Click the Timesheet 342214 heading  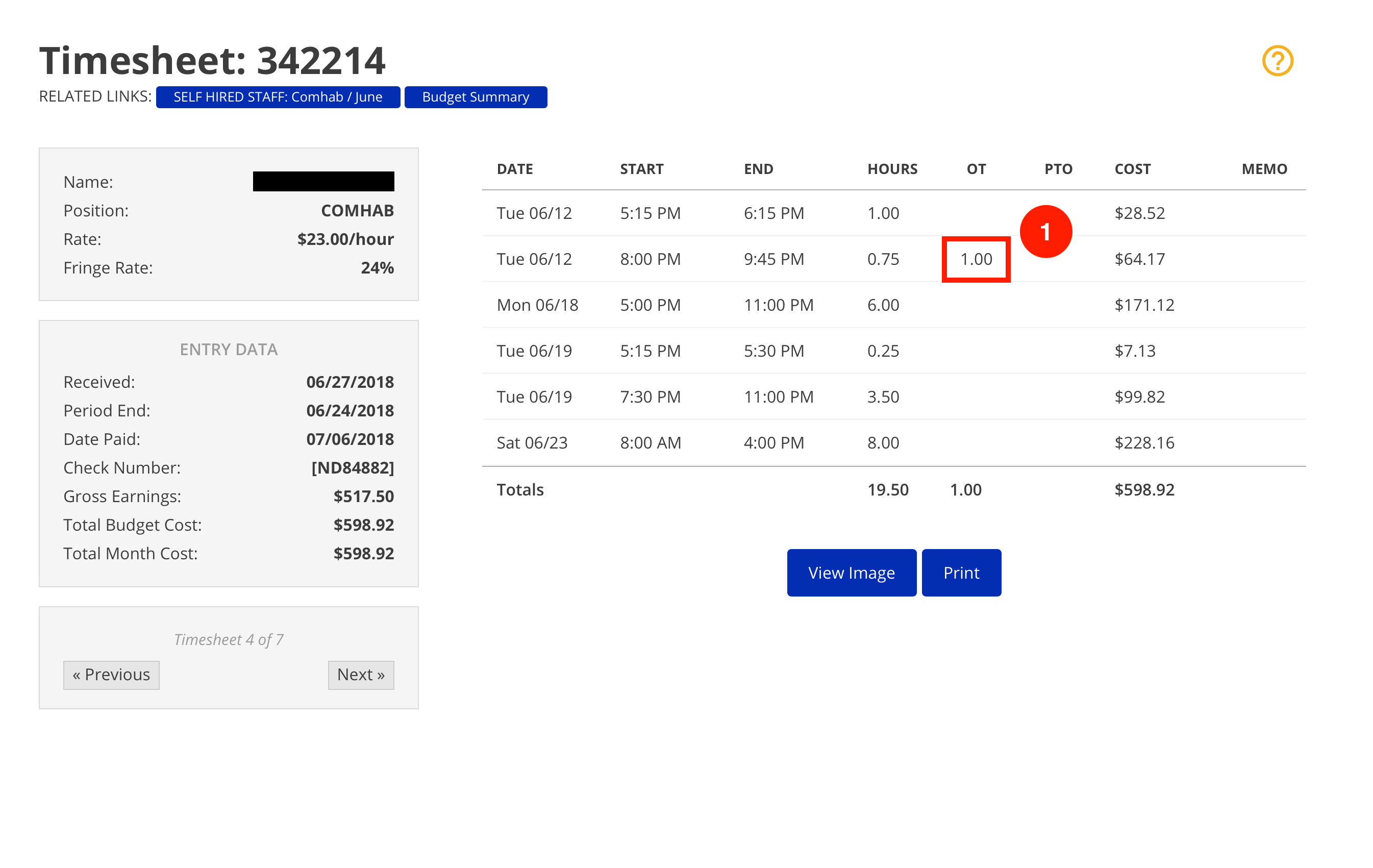tap(212, 60)
